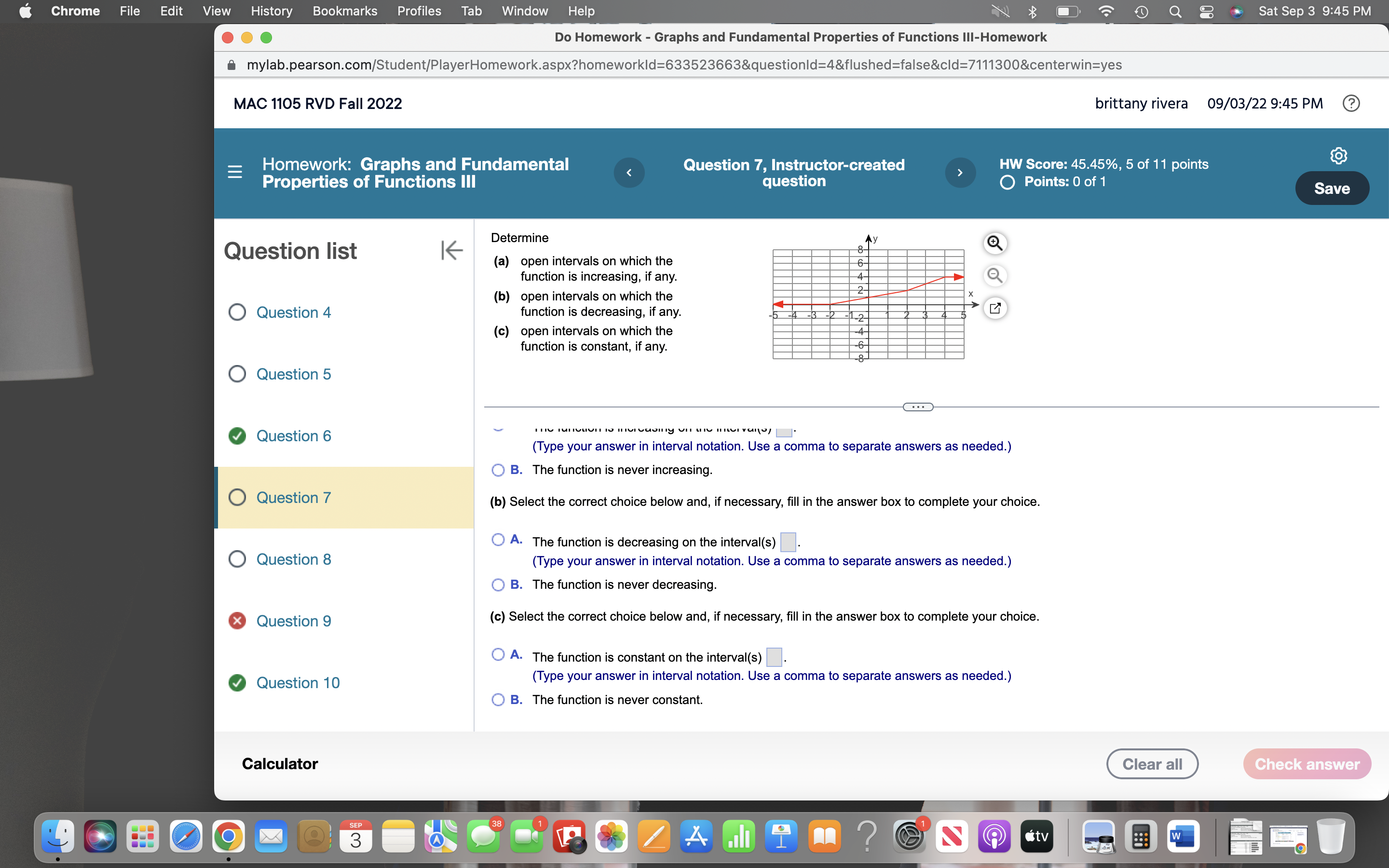
Task: Zoom in on the graph with magnifier plus
Action: tap(994, 244)
